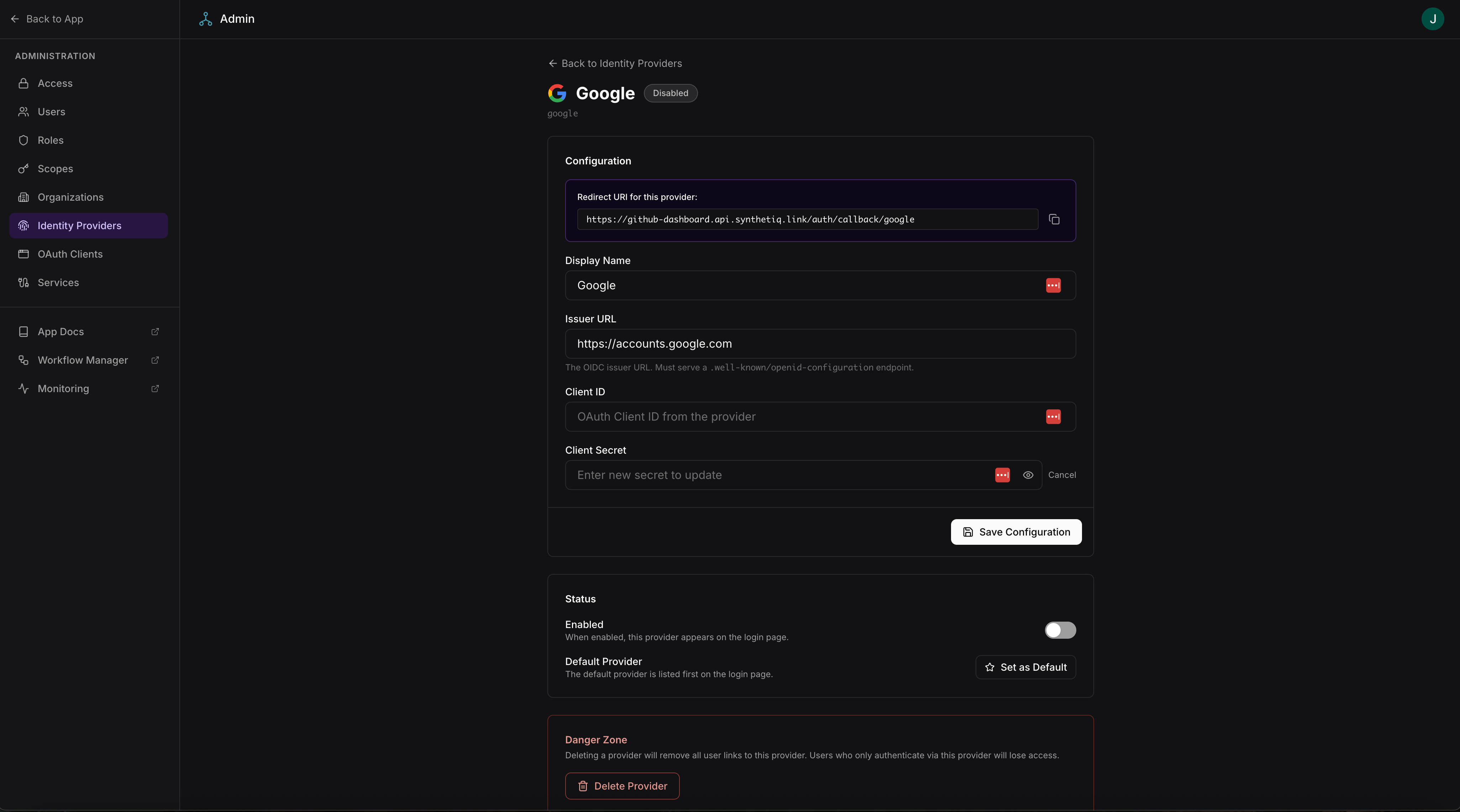The height and width of the screenshot is (812, 1460).
Task: Delete Provider in Danger Zone
Action: (622, 786)
